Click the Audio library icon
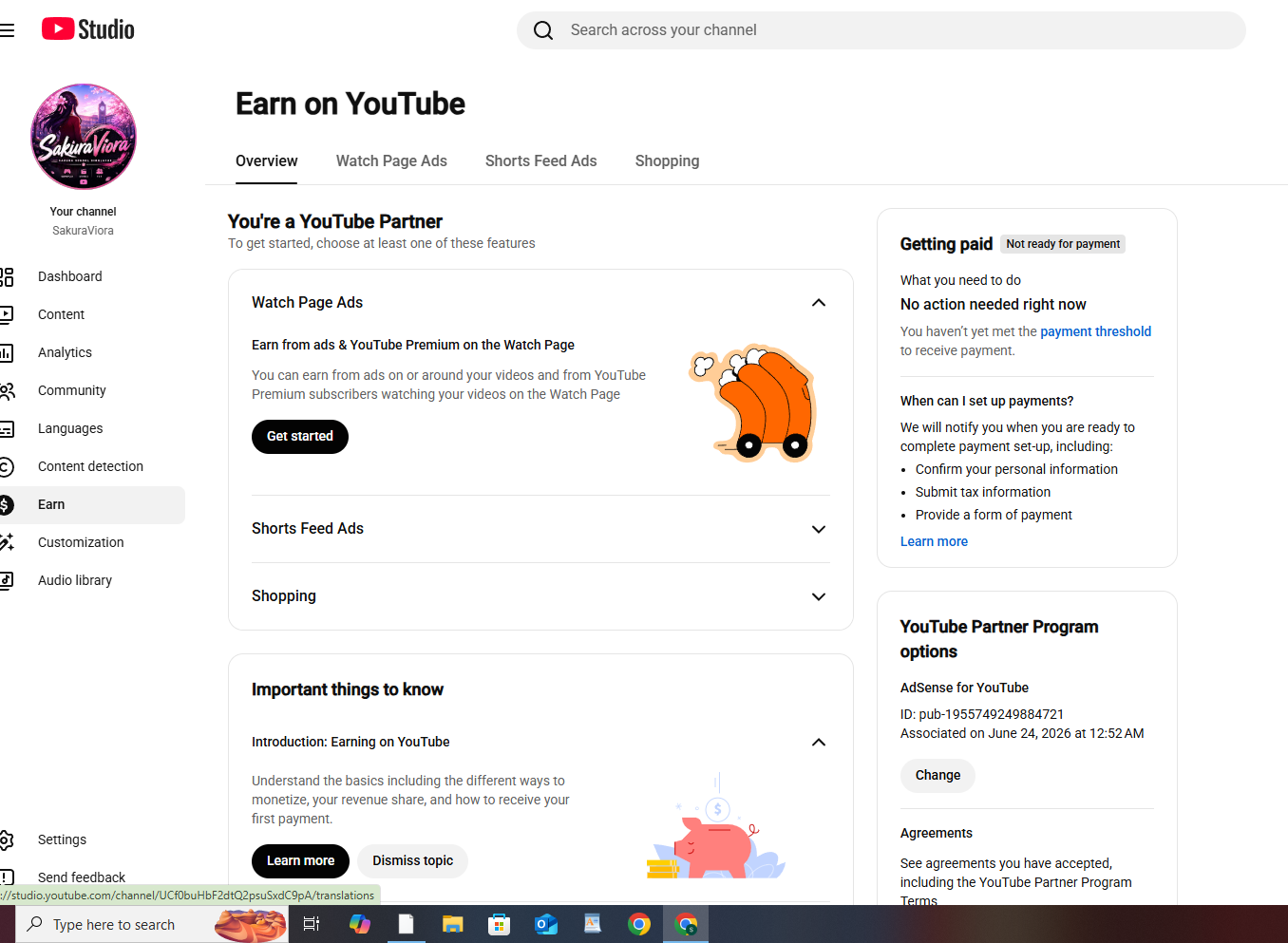This screenshot has width=1288, height=943. pyautogui.click(x=7, y=580)
